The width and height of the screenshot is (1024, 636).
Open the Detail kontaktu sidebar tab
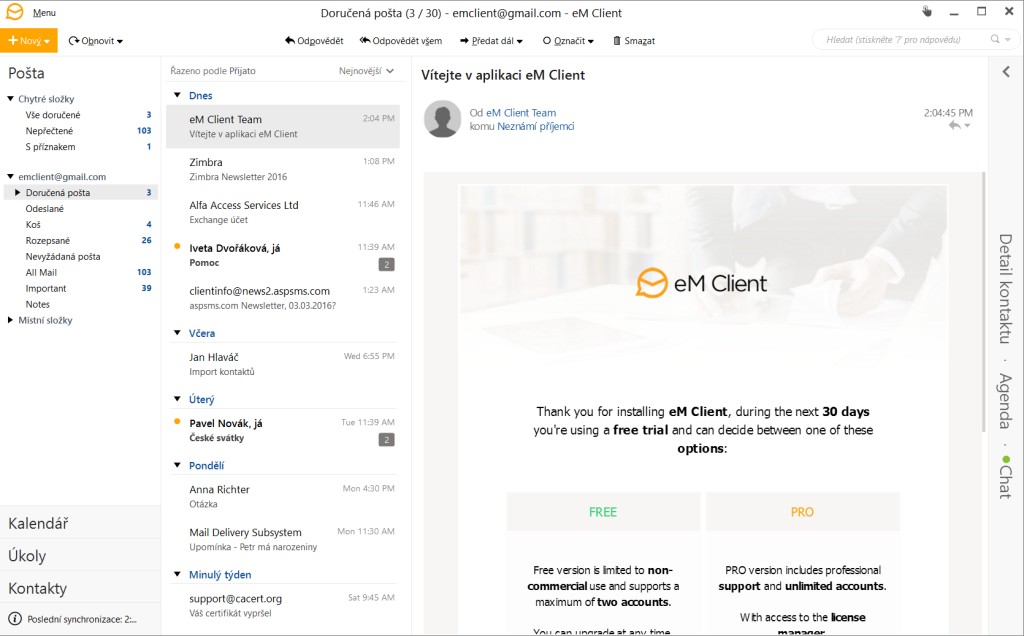point(1006,289)
